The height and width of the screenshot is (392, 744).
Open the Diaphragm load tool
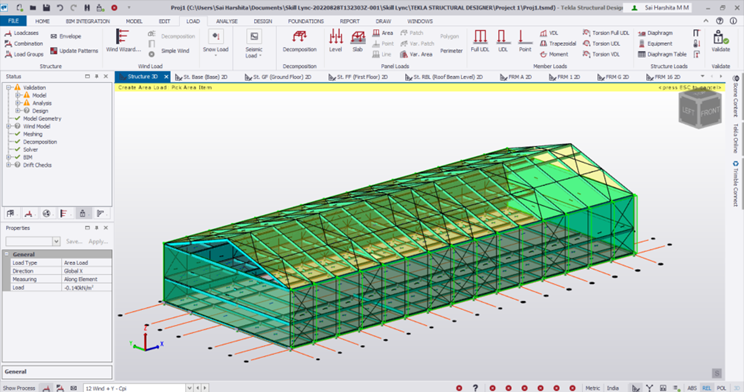click(655, 33)
